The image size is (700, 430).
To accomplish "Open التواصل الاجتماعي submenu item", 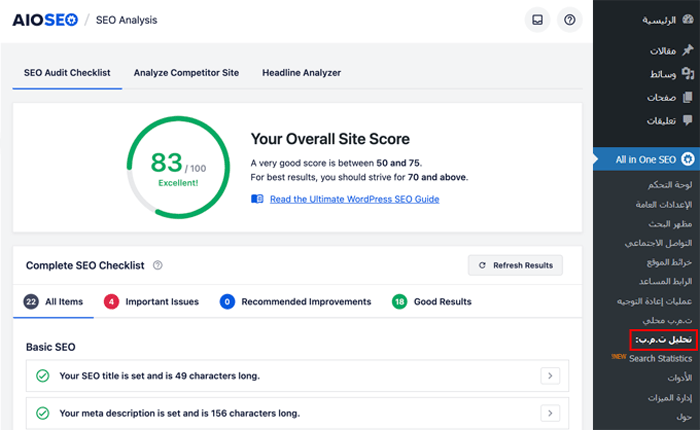I will coord(658,243).
